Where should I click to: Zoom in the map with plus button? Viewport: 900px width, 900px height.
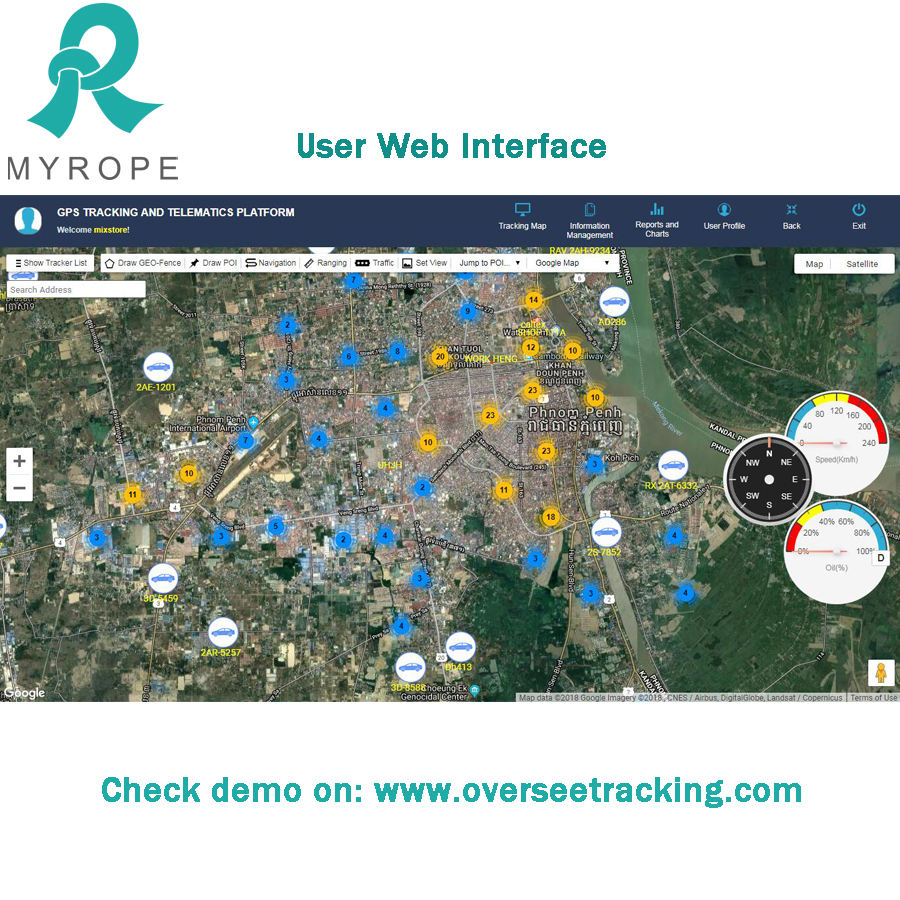click(x=20, y=461)
